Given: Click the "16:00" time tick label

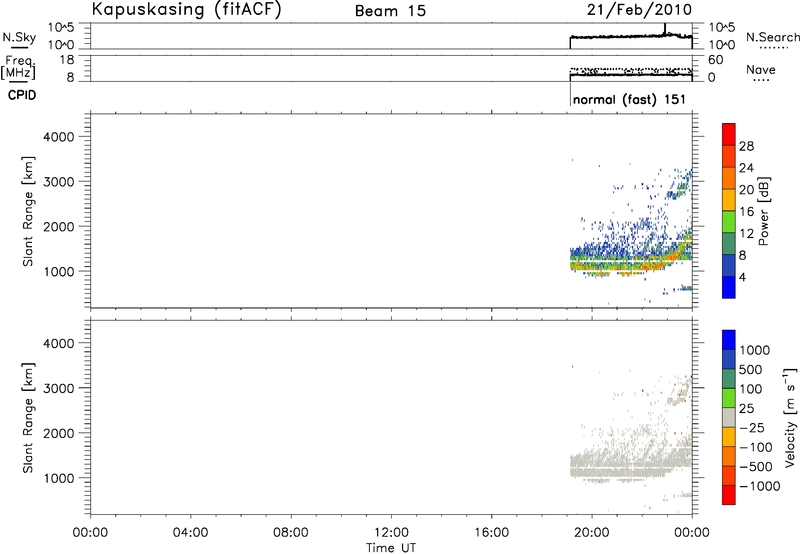Looking at the screenshot, I should pos(491,533).
